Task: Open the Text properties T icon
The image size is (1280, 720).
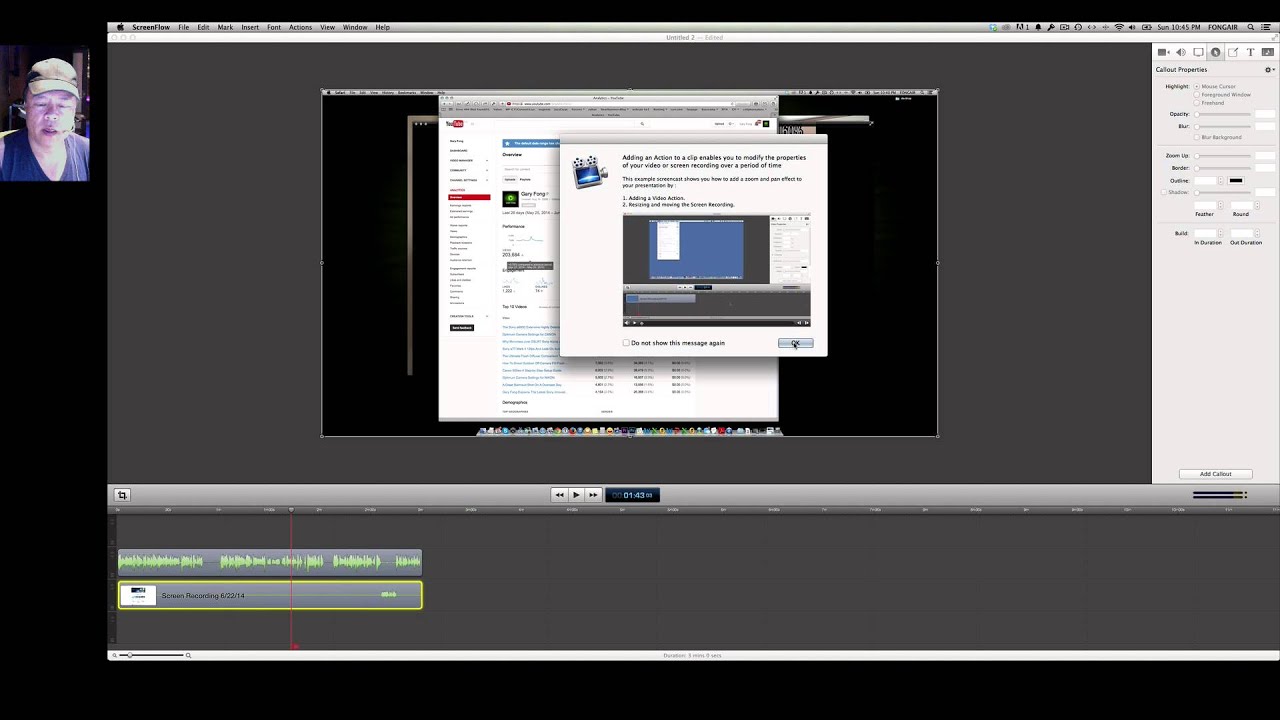Action: click(1250, 52)
